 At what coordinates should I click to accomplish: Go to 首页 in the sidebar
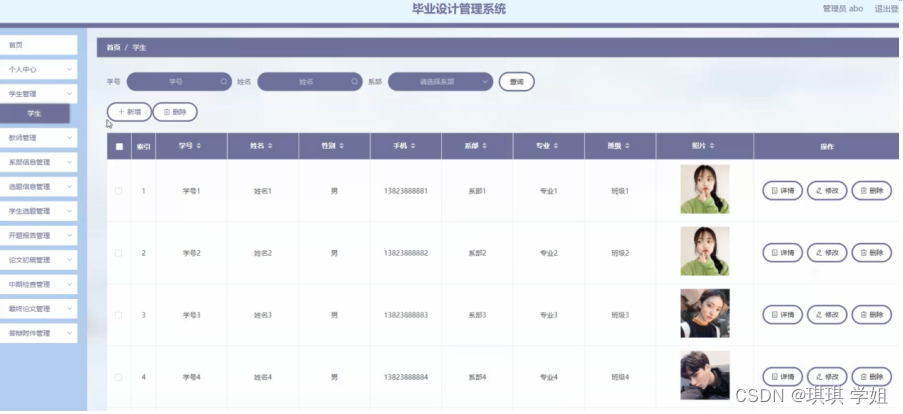click(x=38, y=45)
